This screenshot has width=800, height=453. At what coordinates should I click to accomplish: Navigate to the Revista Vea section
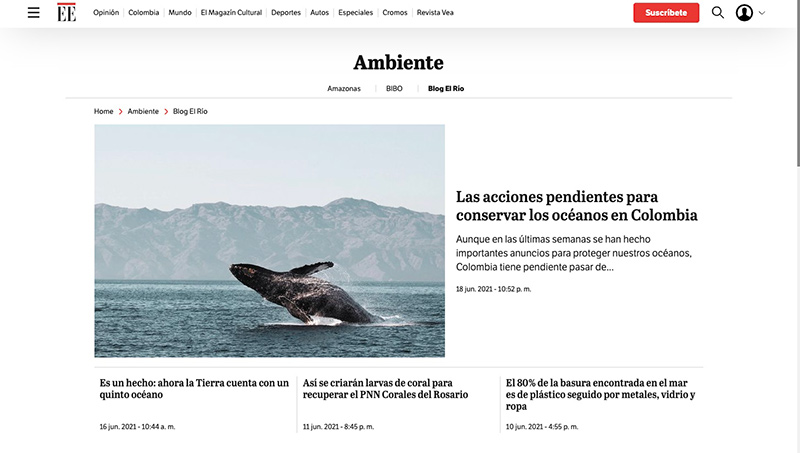(436, 13)
